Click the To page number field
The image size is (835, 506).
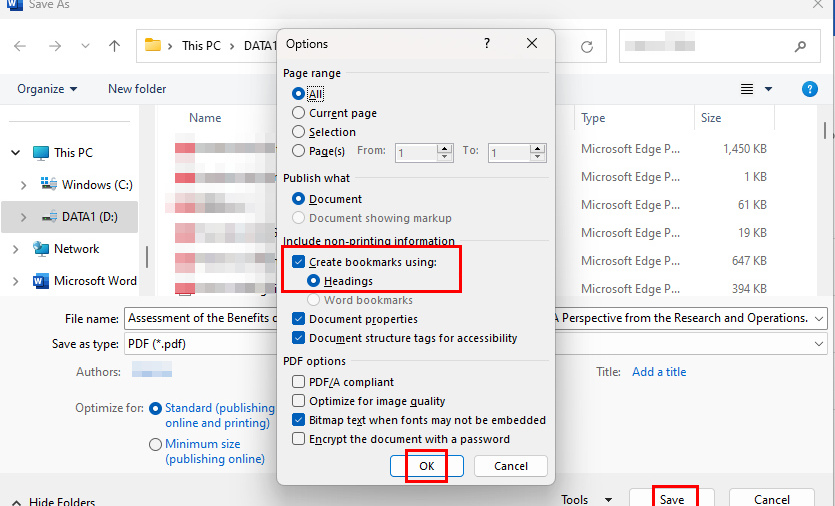(509, 153)
